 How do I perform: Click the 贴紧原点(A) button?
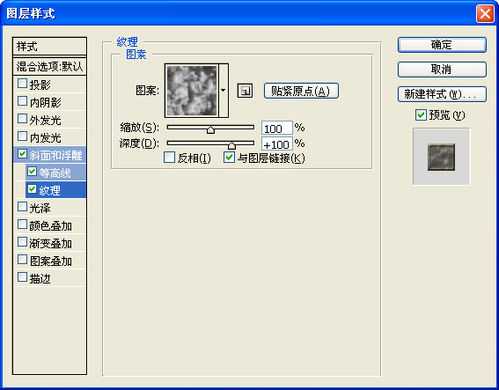pos(301,91)
